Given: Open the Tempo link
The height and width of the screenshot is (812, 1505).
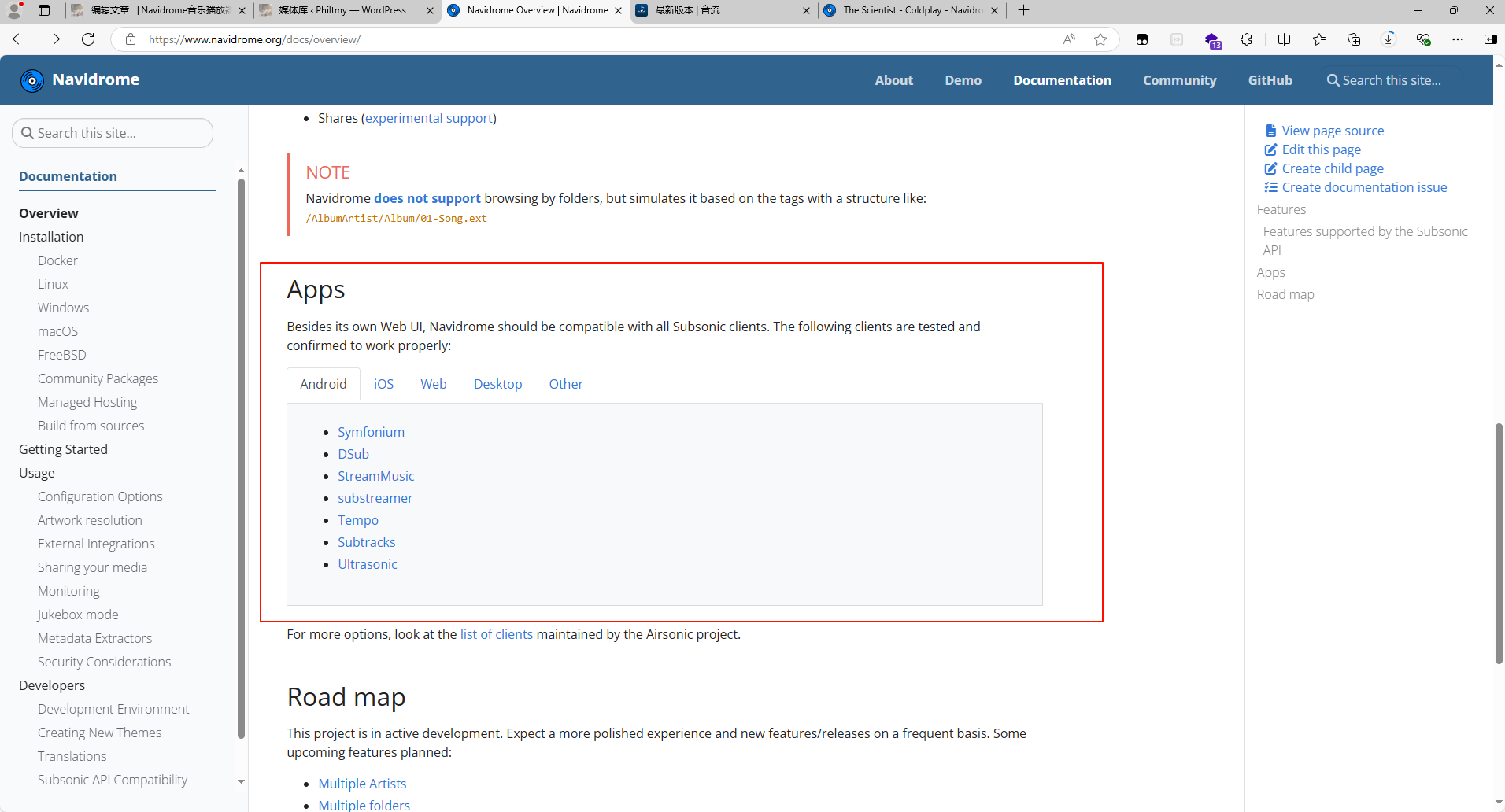Looking at the screenshot, I should 358,520.
